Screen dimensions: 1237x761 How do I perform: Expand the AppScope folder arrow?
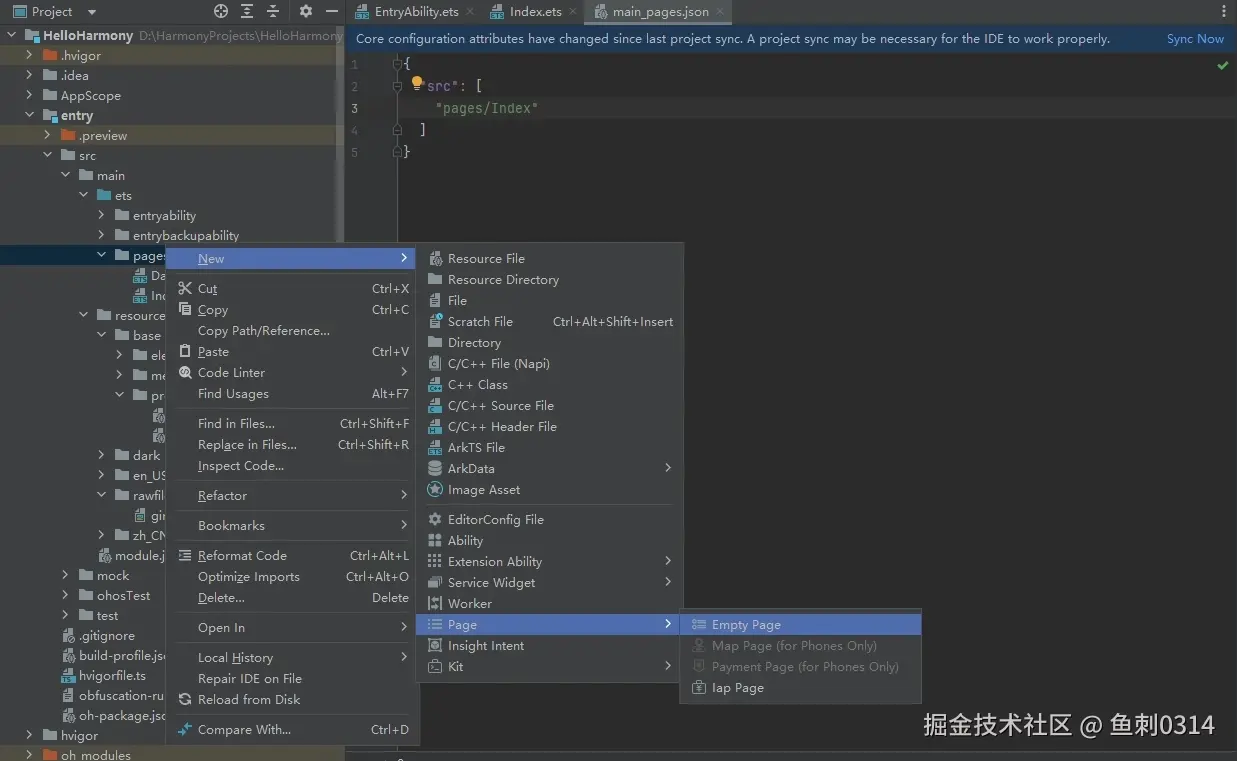click(30, 95)
